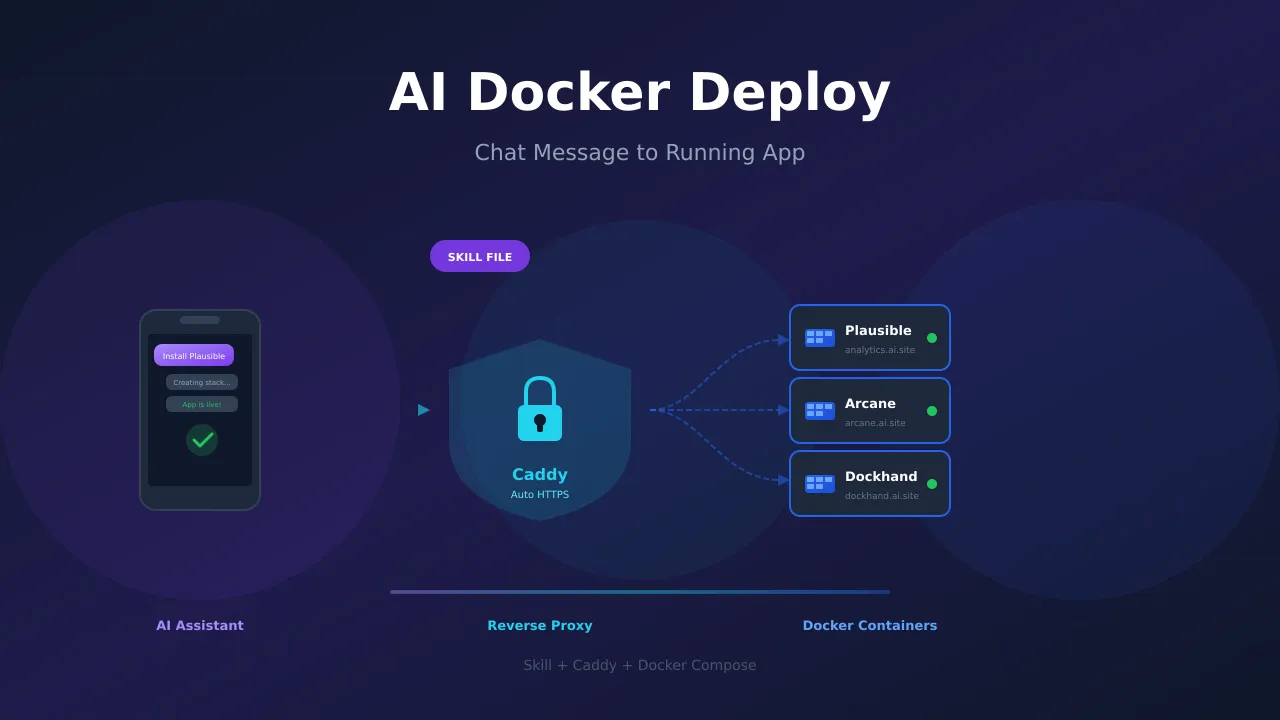
Task: Click the phone's top notch speaker
Action: [200, 320]
